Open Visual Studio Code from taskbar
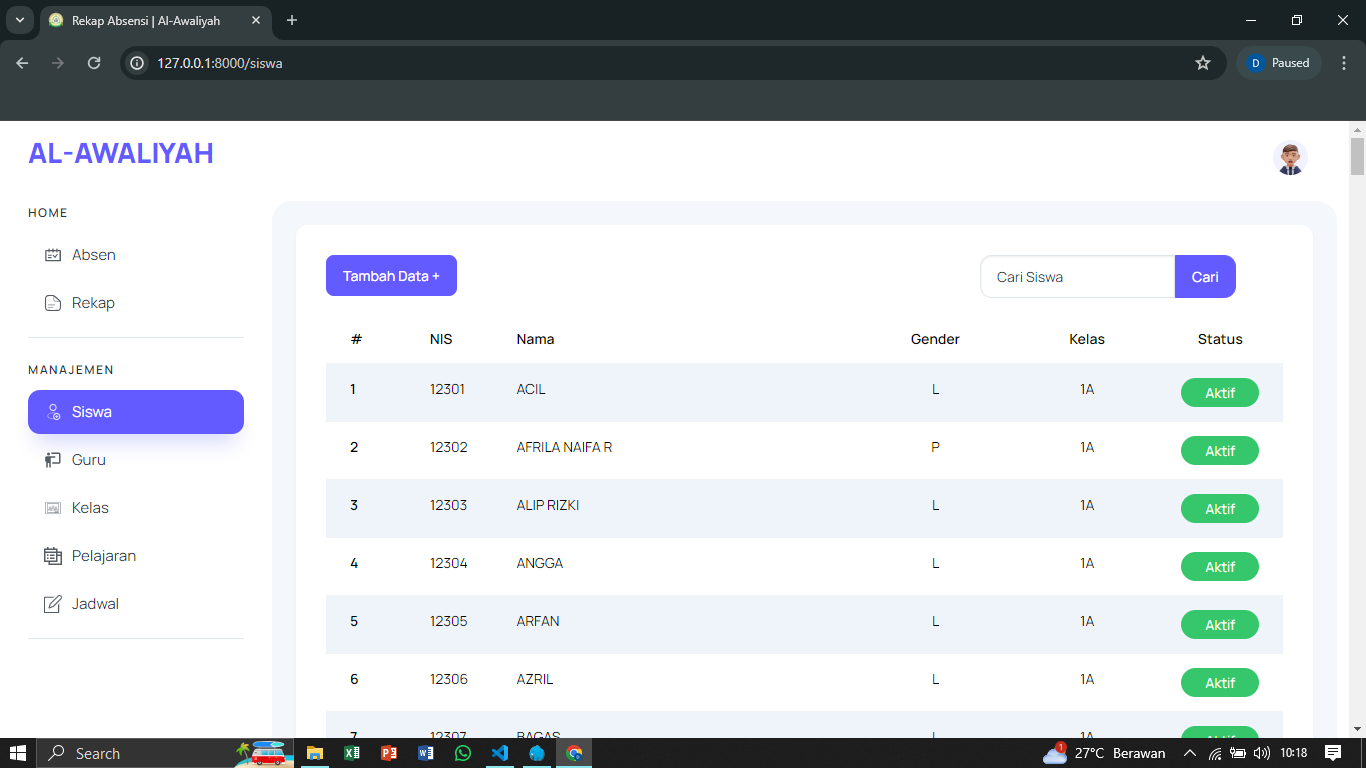Image resolution: width=1366 pixels, height=768 pixels. point(500,753)
